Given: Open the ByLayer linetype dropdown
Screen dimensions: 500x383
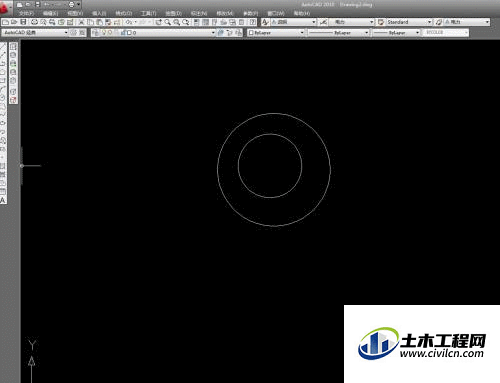Looking at the screenshot, I should tap(338, 33).
